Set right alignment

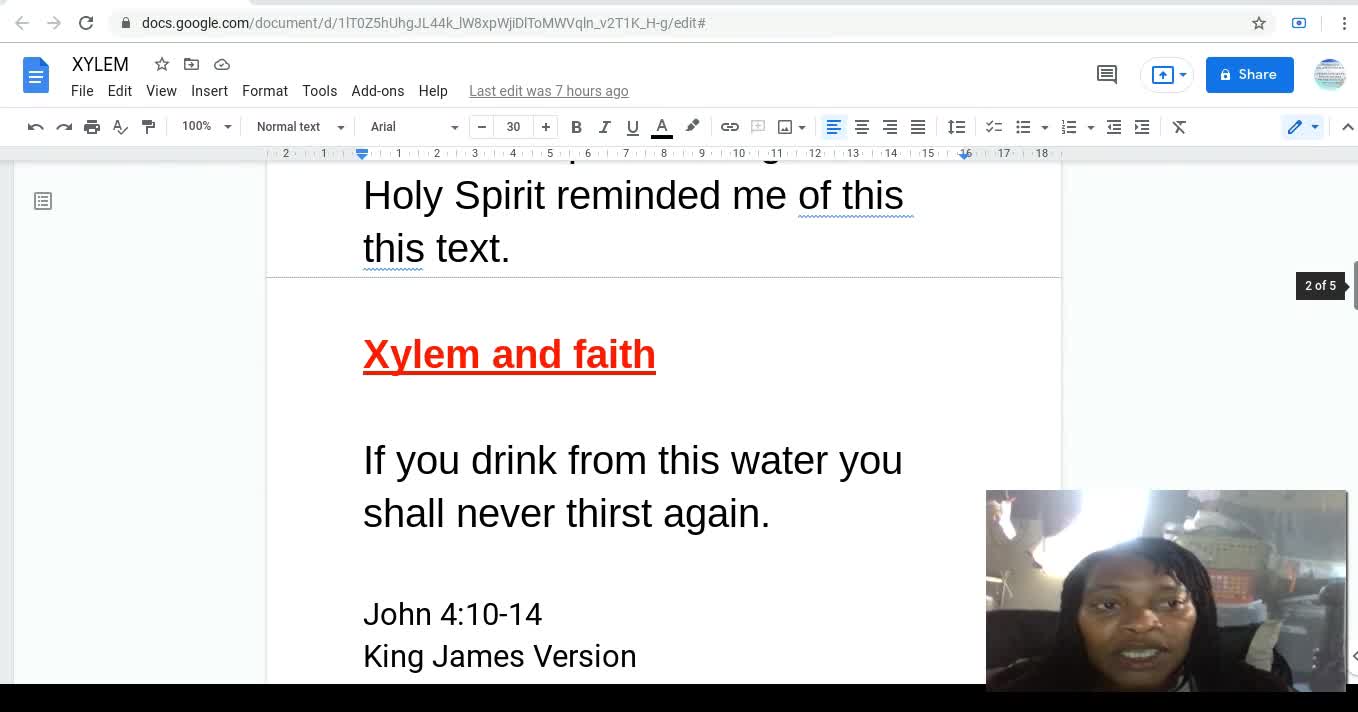point(890,127)
